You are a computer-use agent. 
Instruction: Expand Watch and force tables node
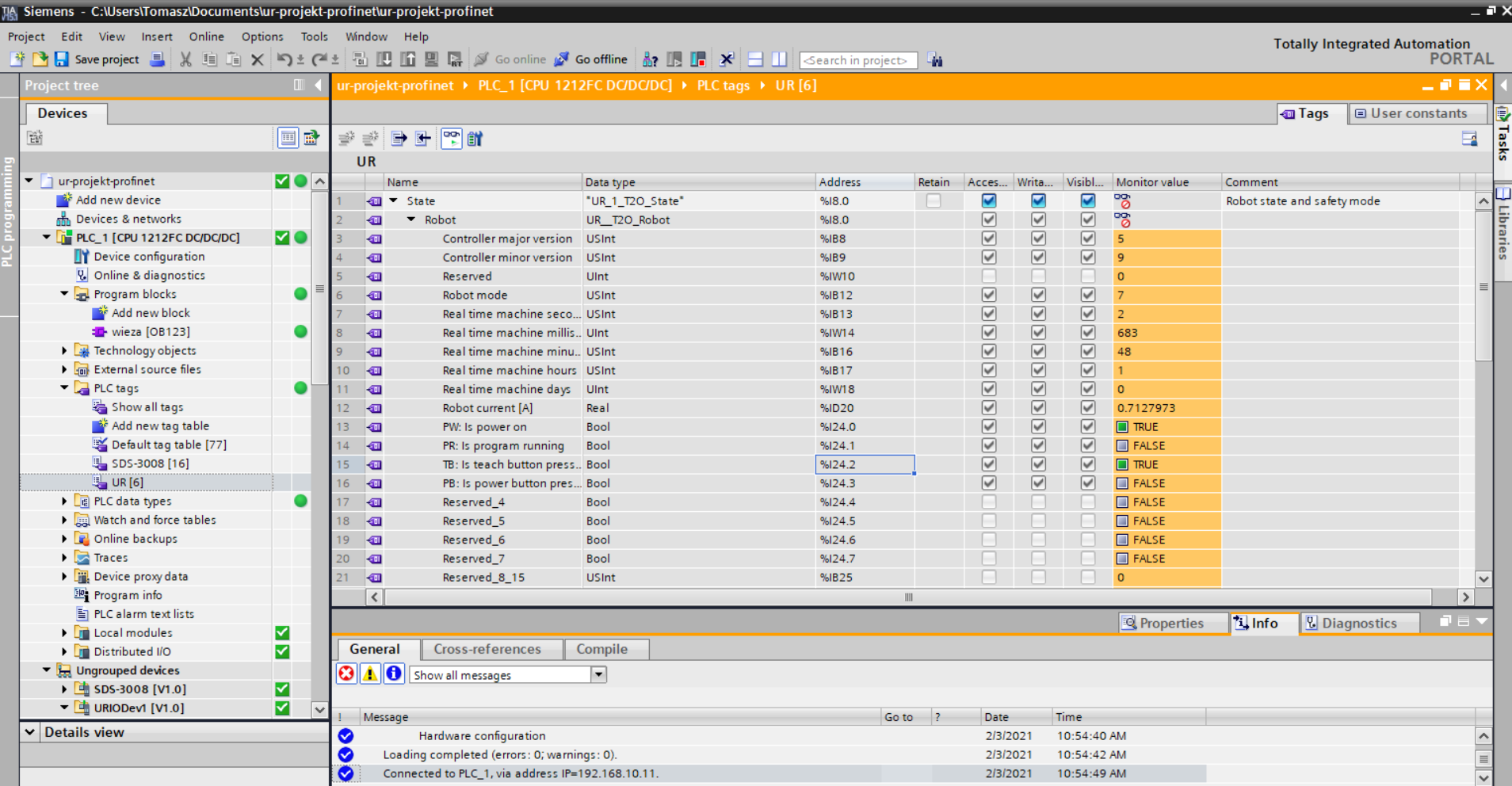64,520
